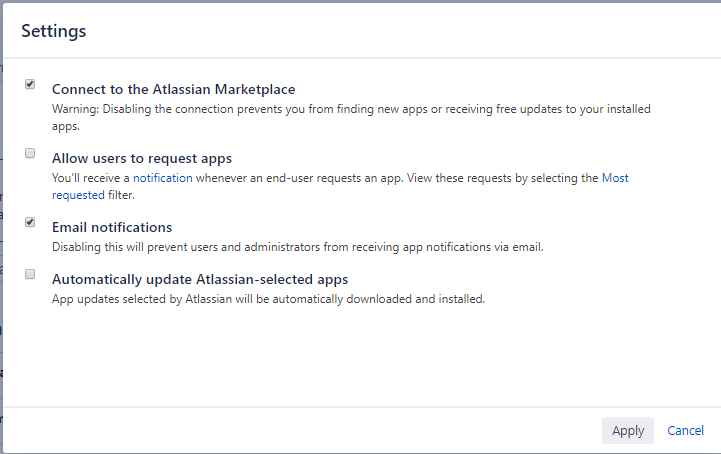Click the Warning: Disabling the connection description

[351, 117]
